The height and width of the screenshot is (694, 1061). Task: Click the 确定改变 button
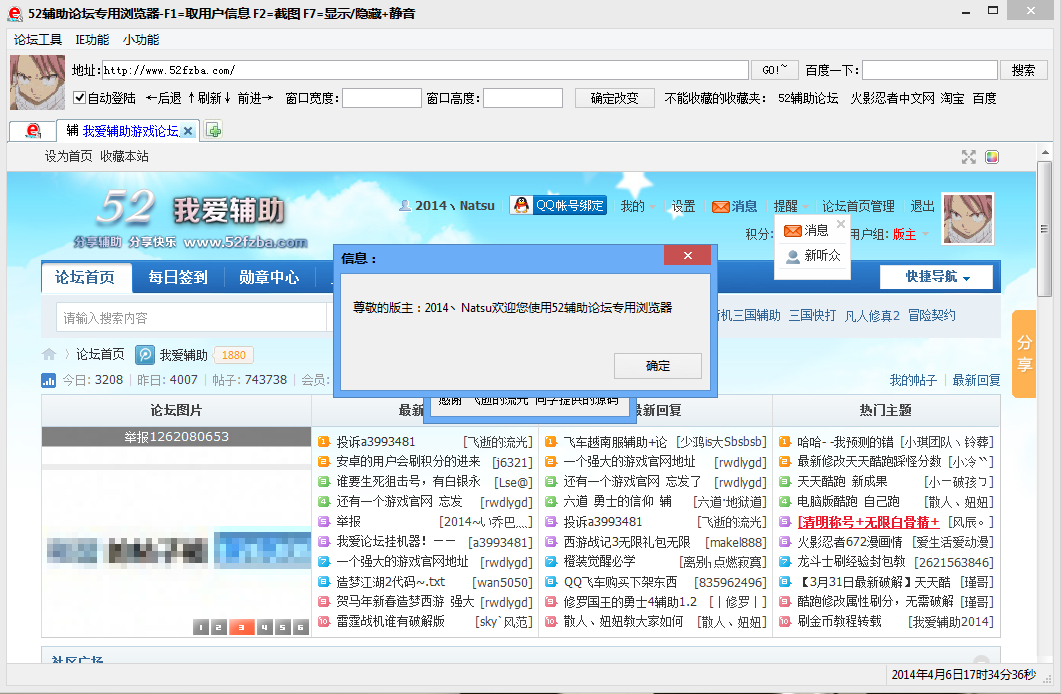click(614, 99)
